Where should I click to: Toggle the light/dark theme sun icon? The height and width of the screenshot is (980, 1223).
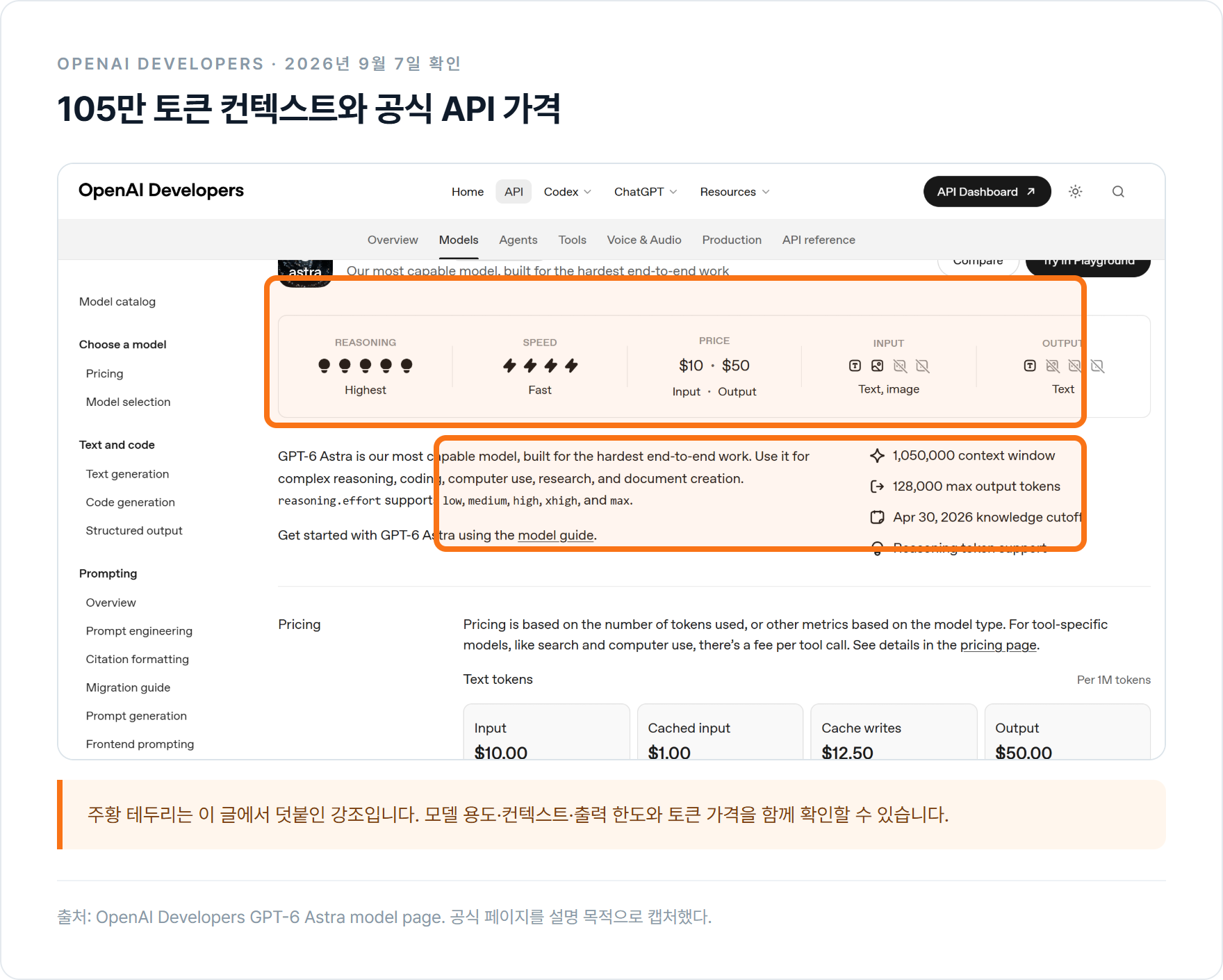pyautogui.click(x=1076, y=192)
